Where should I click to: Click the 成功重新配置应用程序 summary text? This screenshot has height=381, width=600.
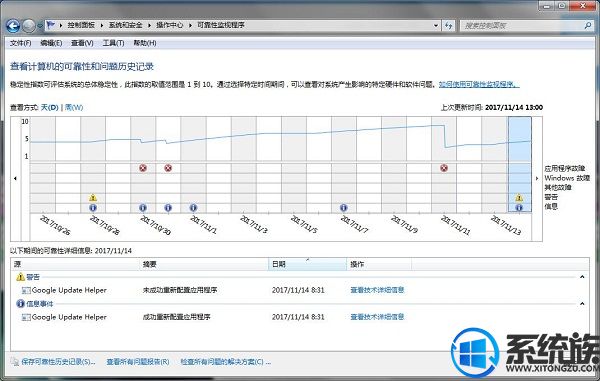(176, 317)
